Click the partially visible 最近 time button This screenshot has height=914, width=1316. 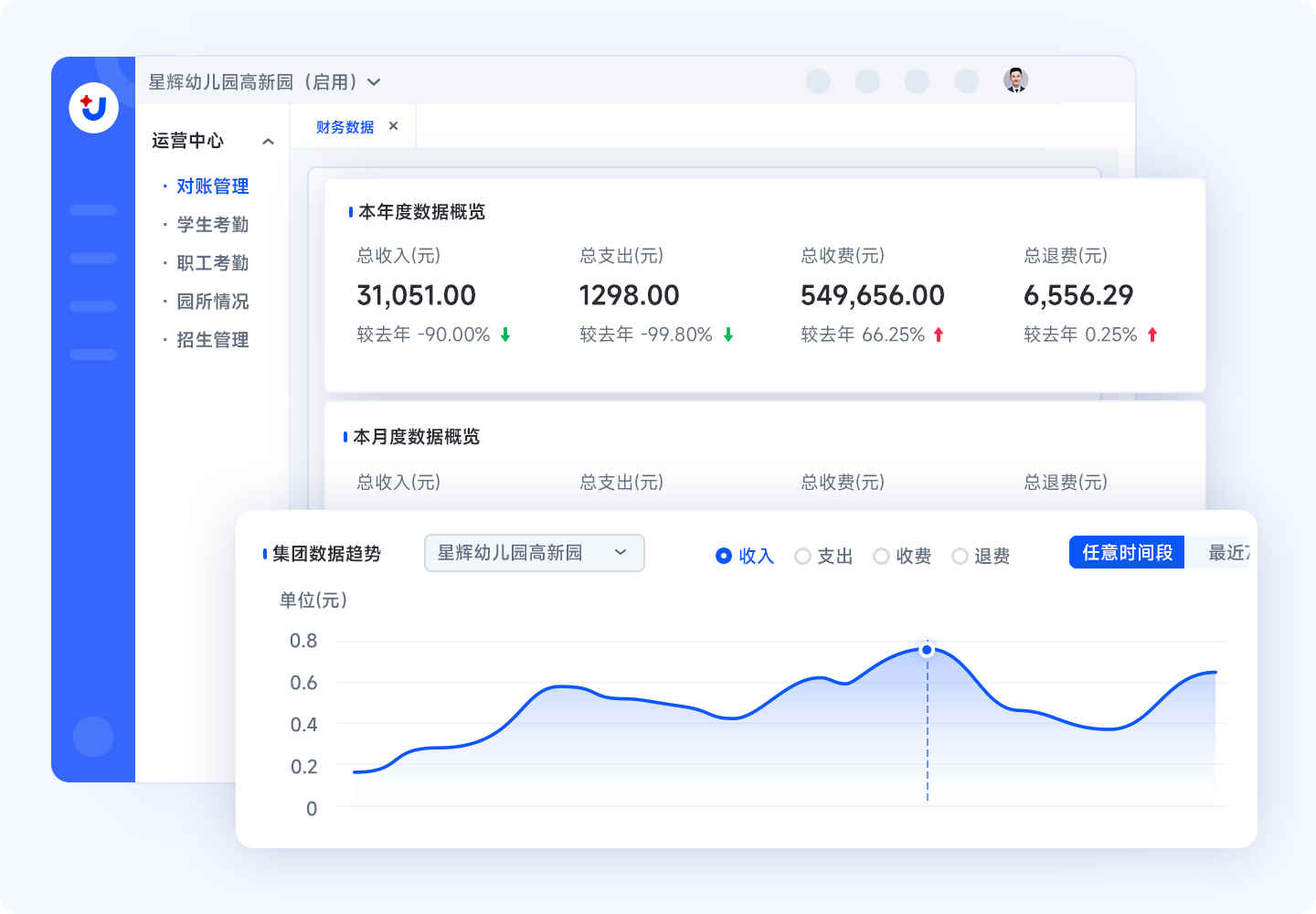(1217, 552)
